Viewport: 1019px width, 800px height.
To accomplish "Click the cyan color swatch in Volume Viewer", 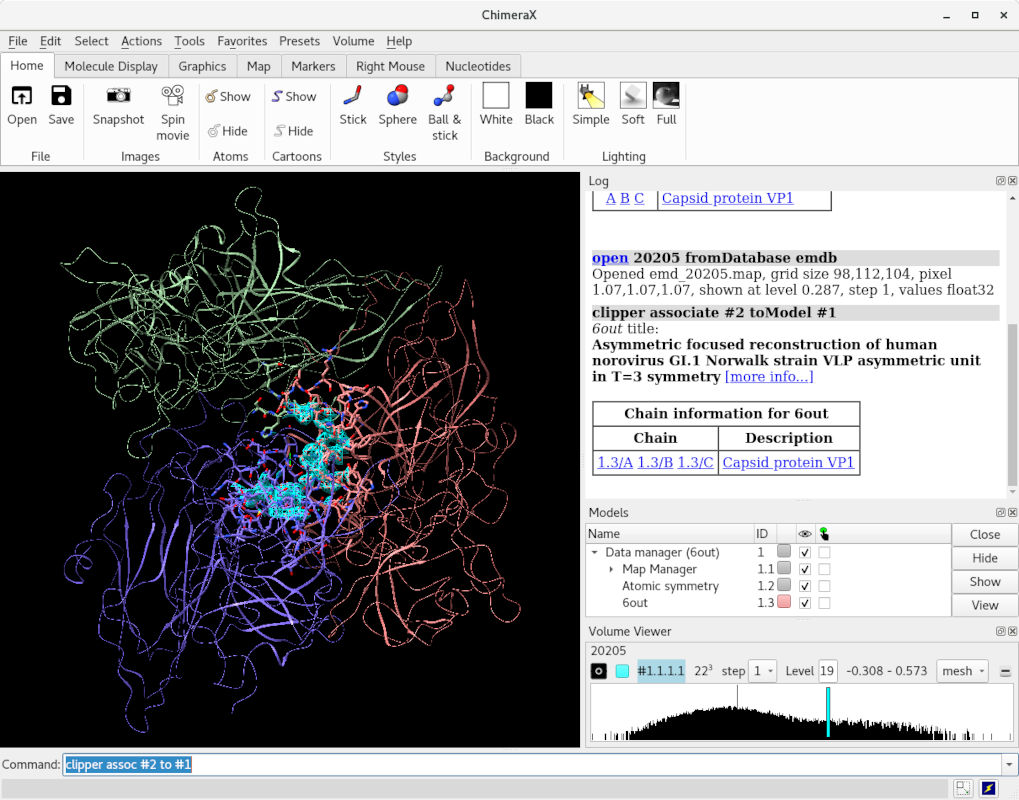I will click(x=622, y=671).
